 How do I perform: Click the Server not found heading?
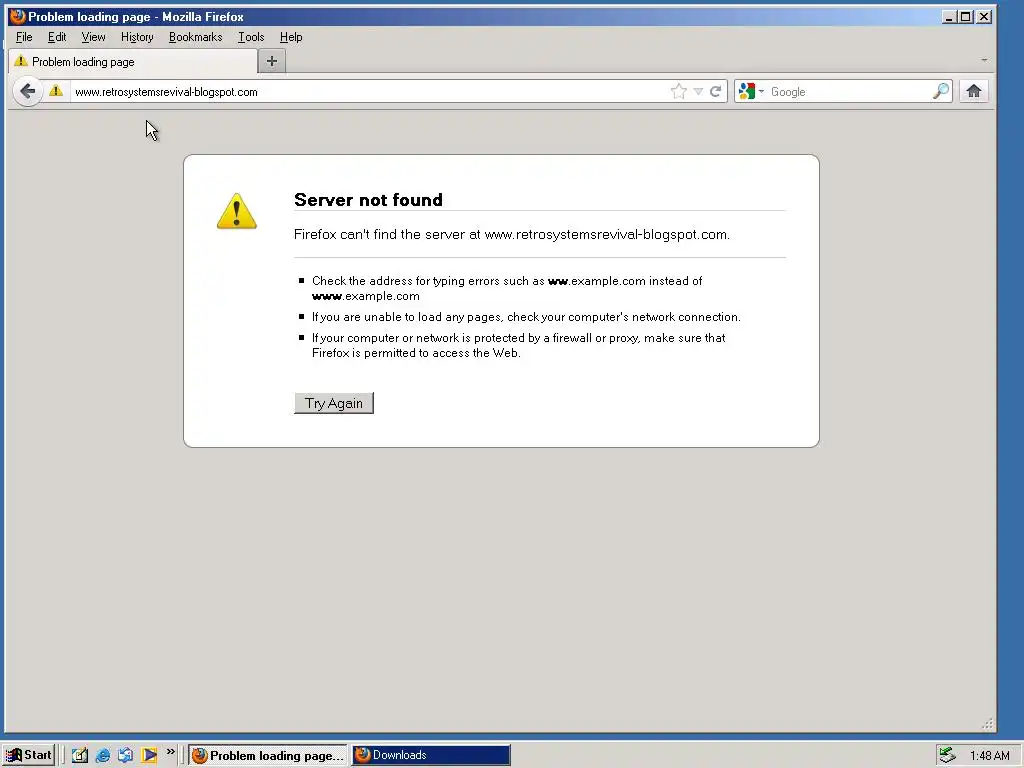click(x=368, y=200)
